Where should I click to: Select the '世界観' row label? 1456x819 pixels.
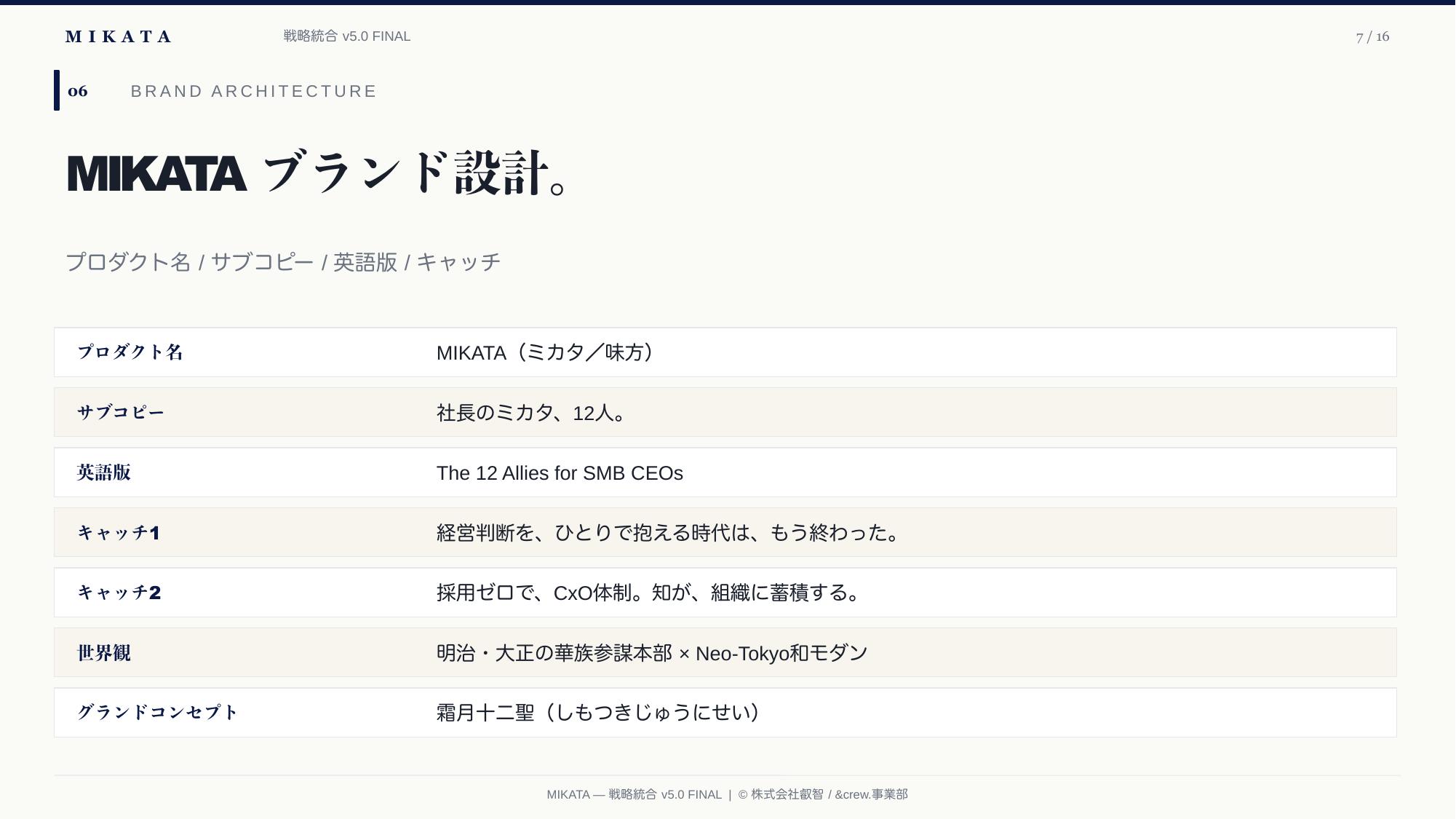[x=104, y=653]
